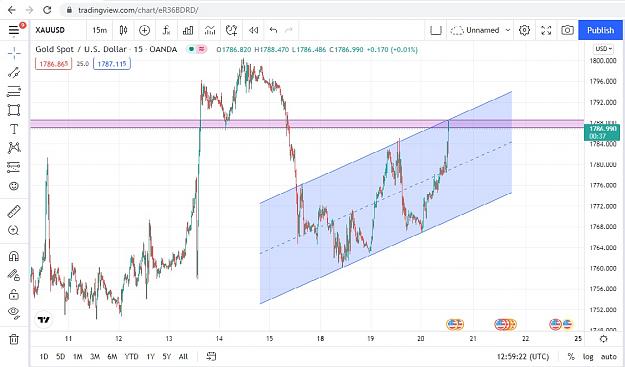Select the 1D date range
Screen dimensions: 625x367
click(44, 356)
